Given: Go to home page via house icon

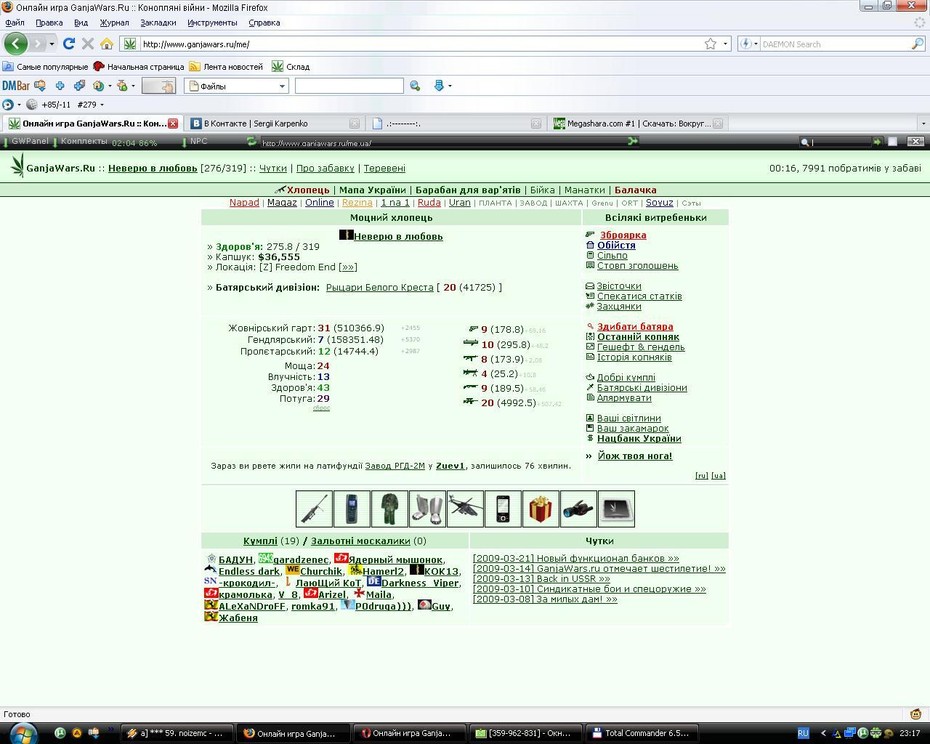Looking at the screenshot, I should click(x=107, y=44).
